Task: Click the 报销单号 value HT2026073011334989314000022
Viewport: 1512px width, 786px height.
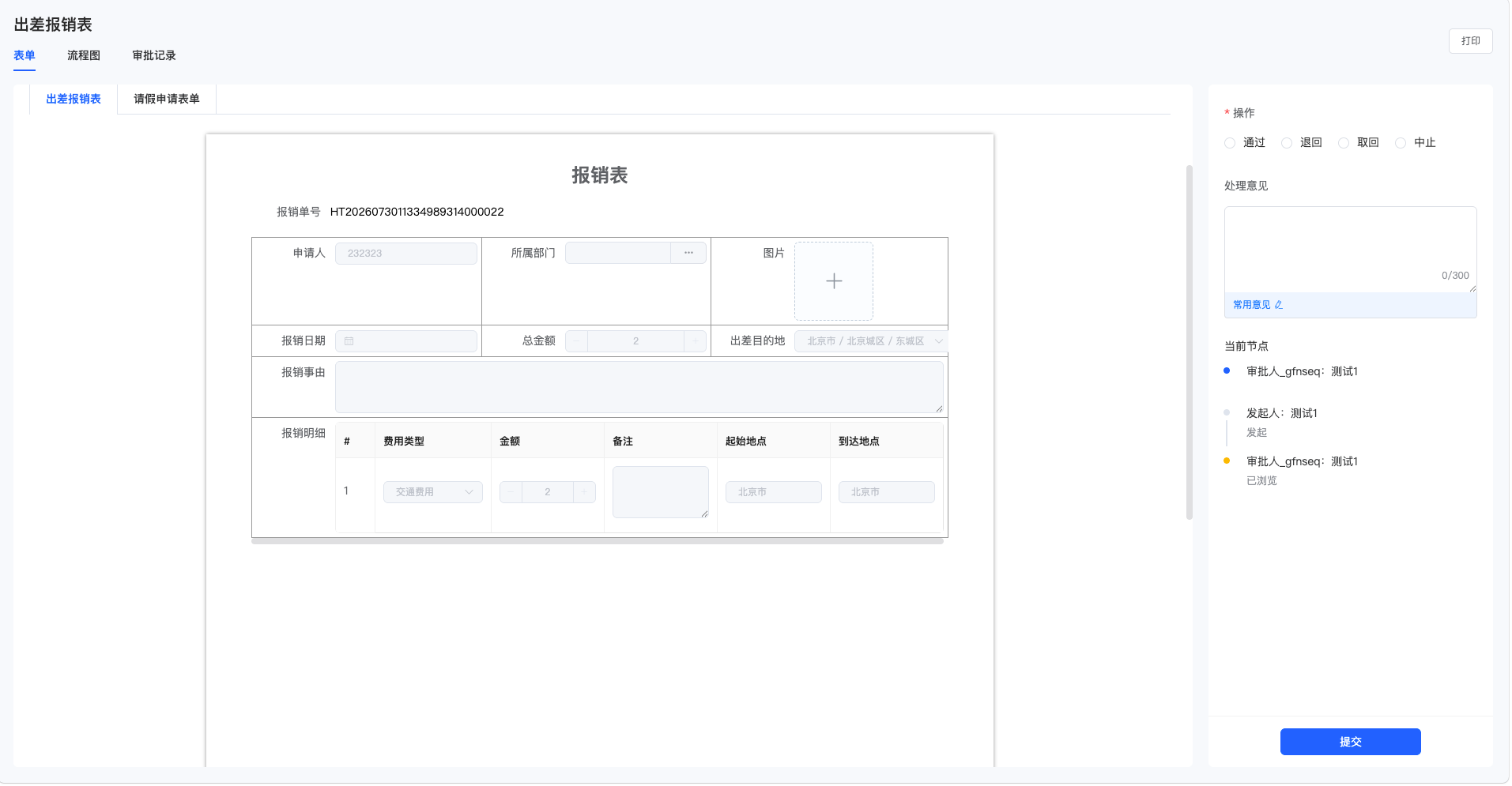Action: 417,212
